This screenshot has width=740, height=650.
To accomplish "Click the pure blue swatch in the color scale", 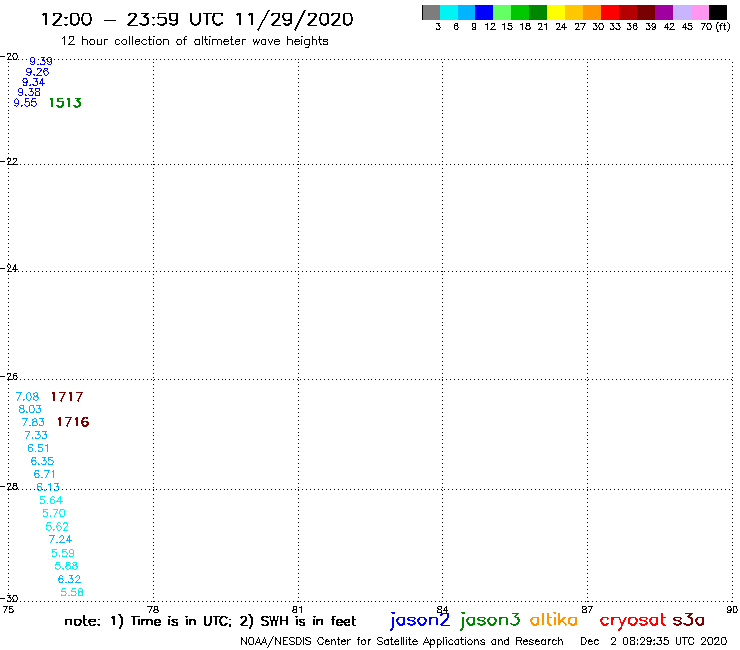I will click(485, 12).
